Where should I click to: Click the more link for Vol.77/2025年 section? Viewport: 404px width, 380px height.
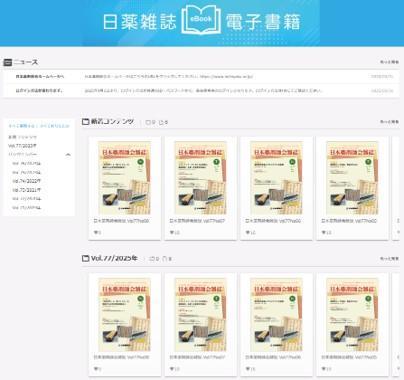(x=389, y=258)
